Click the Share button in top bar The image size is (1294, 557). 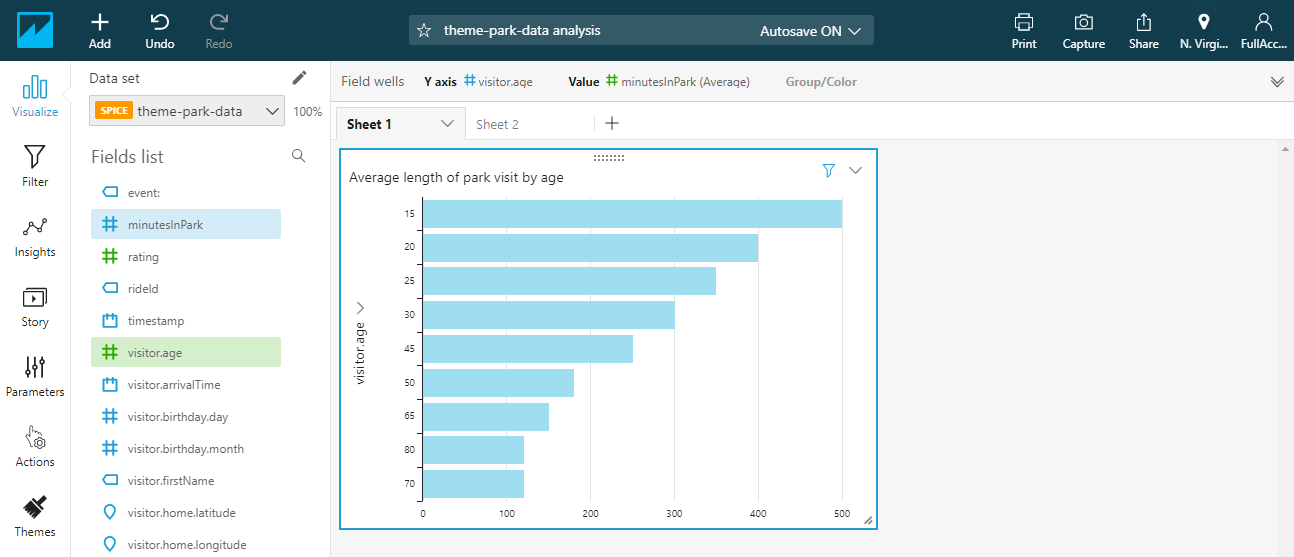point(1144,30)
